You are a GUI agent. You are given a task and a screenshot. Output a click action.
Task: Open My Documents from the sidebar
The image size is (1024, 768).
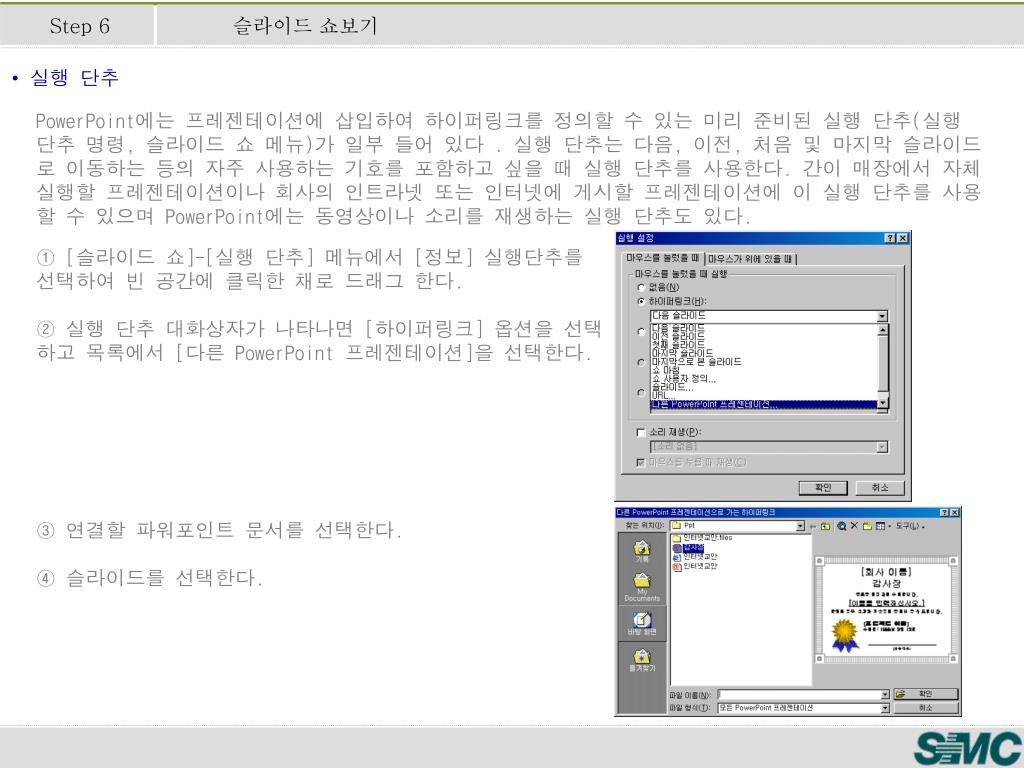[x=642, y=587]
